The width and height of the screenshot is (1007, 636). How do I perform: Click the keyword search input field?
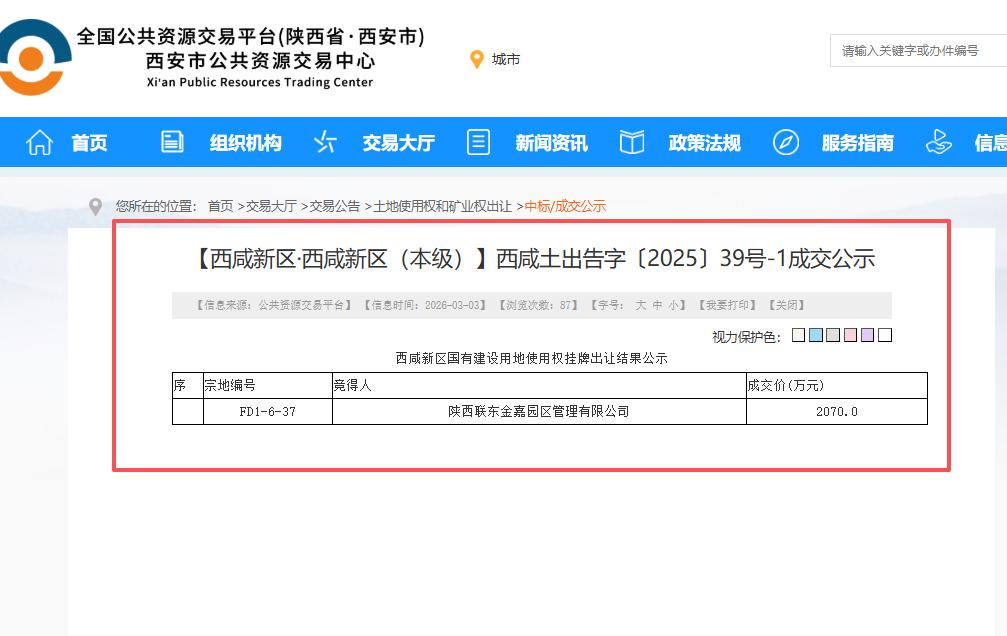click(918, 50)
